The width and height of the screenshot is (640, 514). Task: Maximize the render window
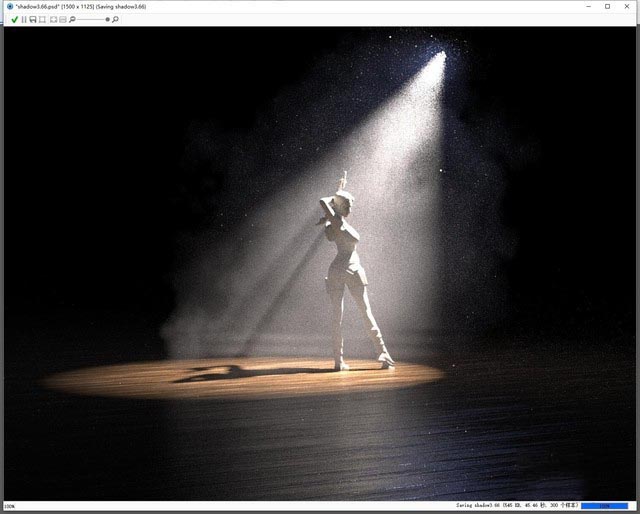(607, 6)
